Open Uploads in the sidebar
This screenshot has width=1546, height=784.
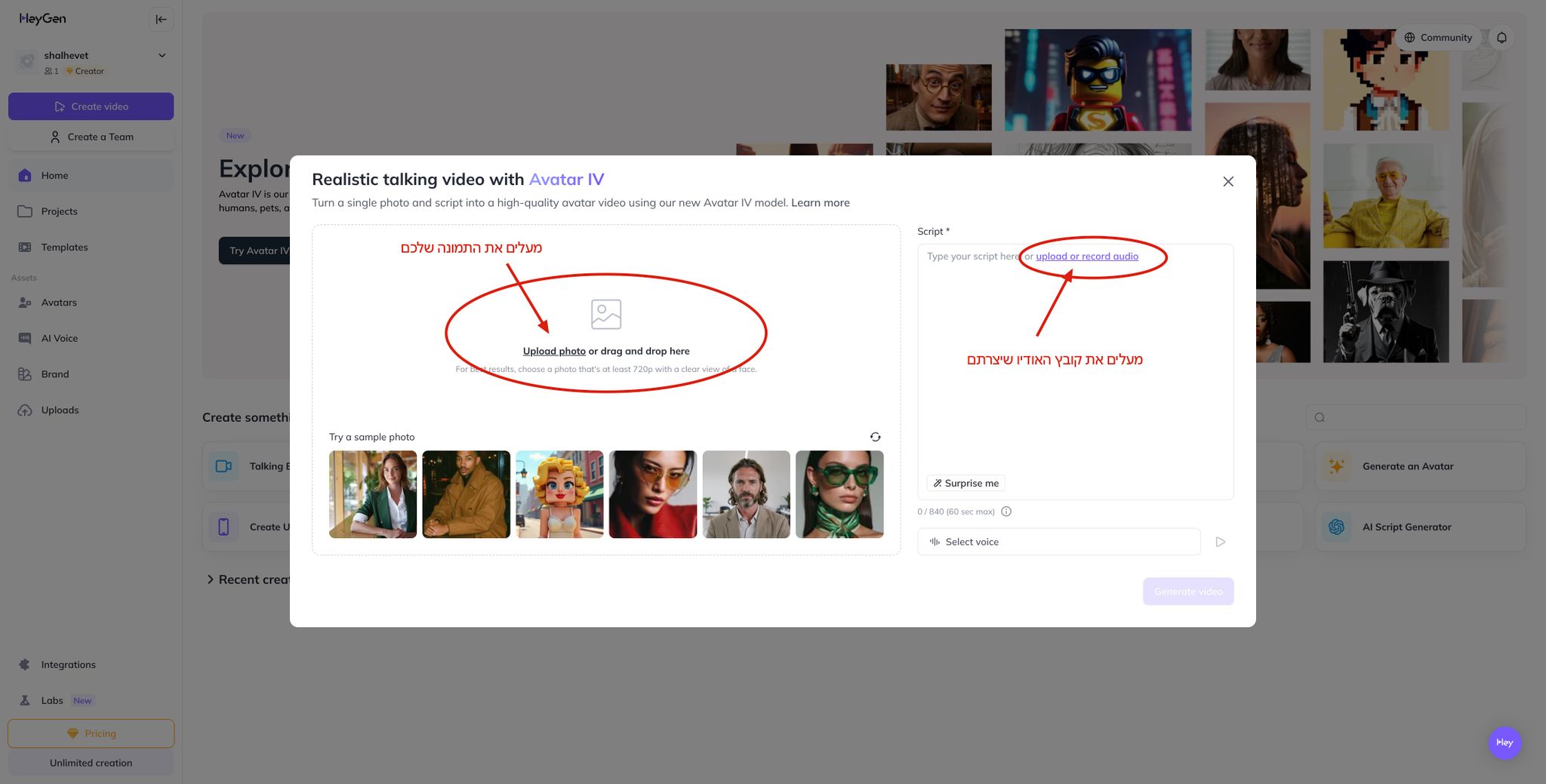[x=91, y=410]
